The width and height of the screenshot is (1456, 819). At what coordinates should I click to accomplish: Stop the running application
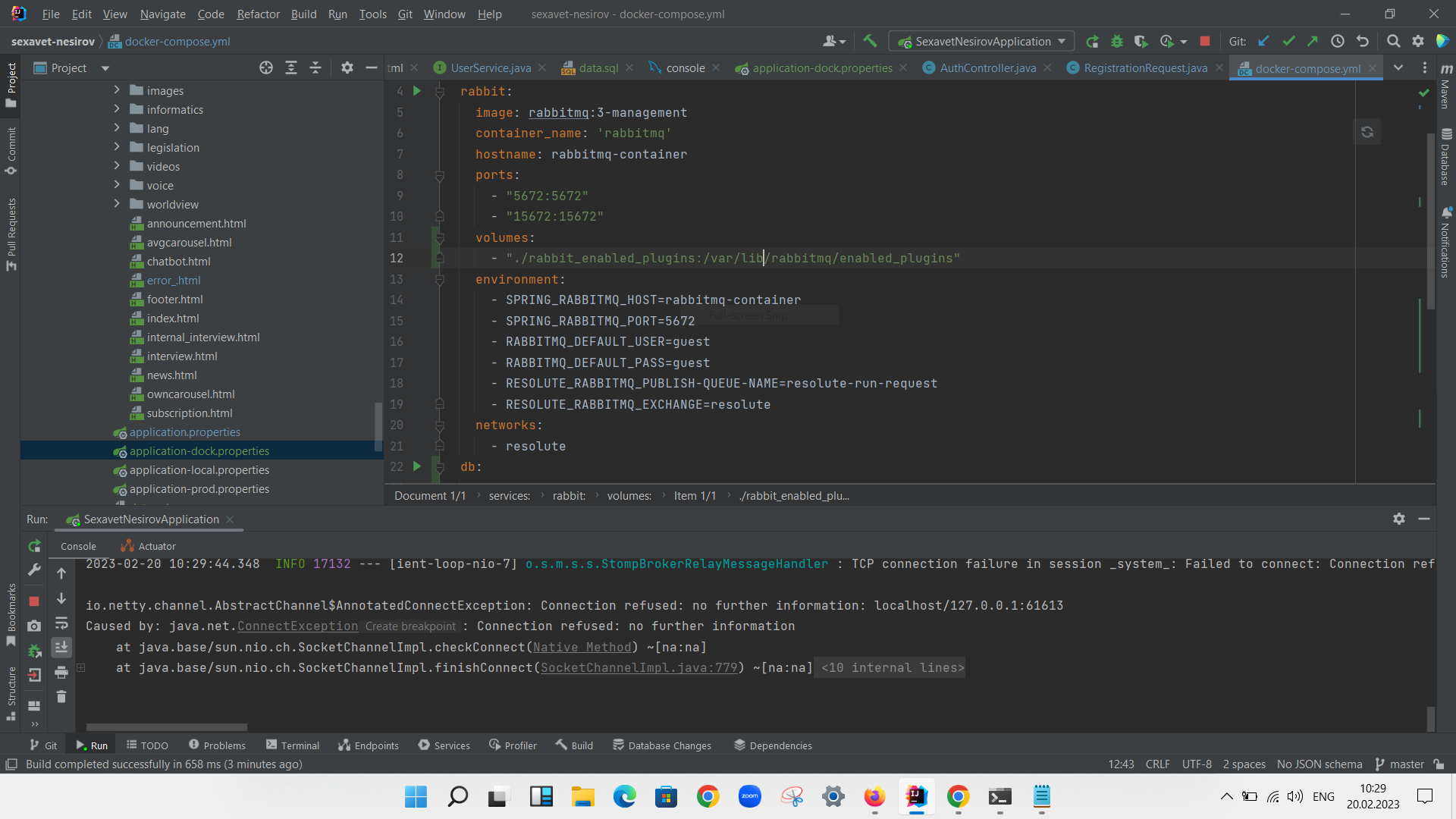click(x=1204, y=41)
